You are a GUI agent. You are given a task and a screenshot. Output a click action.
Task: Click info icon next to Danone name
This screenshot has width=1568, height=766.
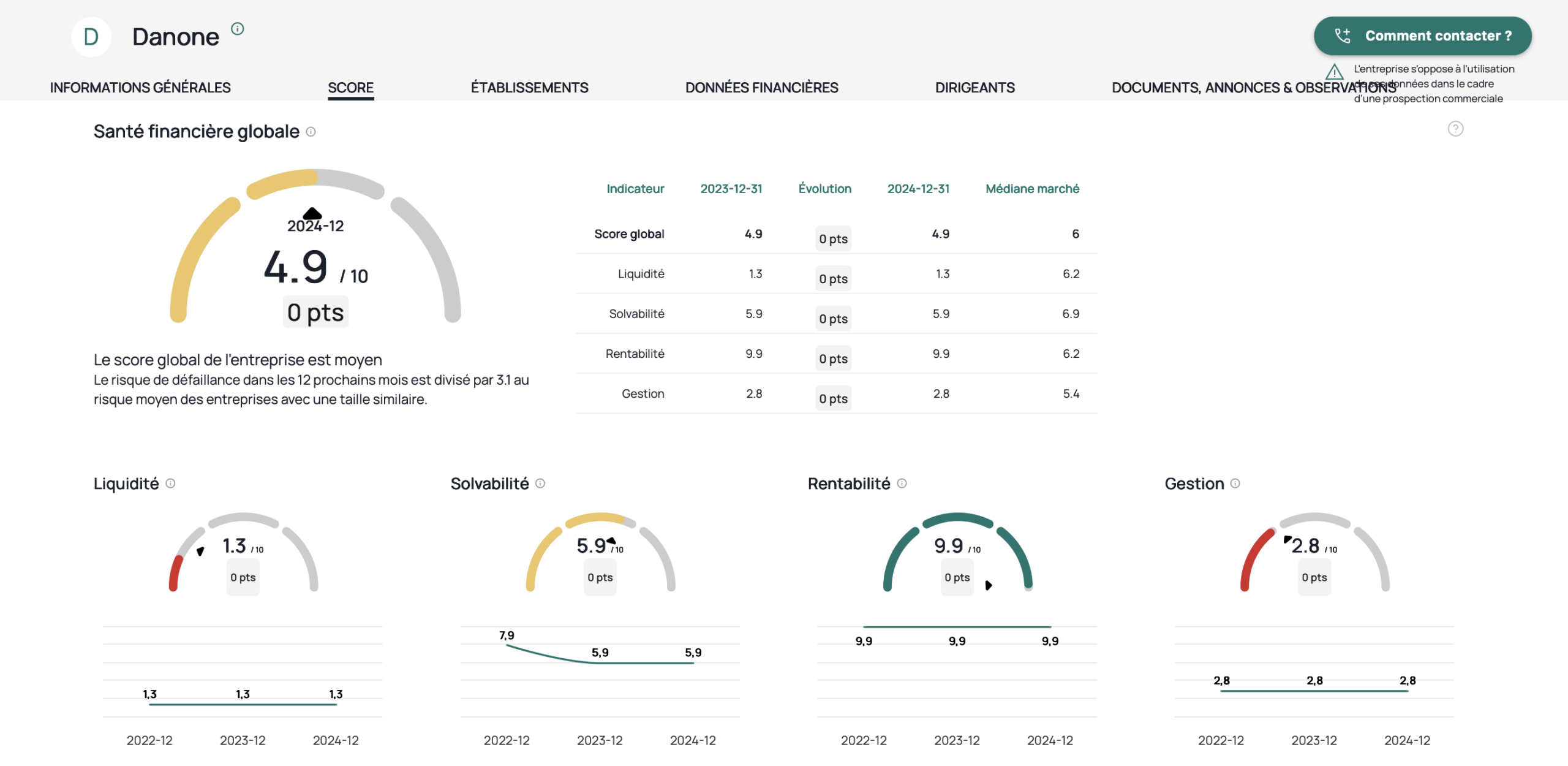point(238,29)
